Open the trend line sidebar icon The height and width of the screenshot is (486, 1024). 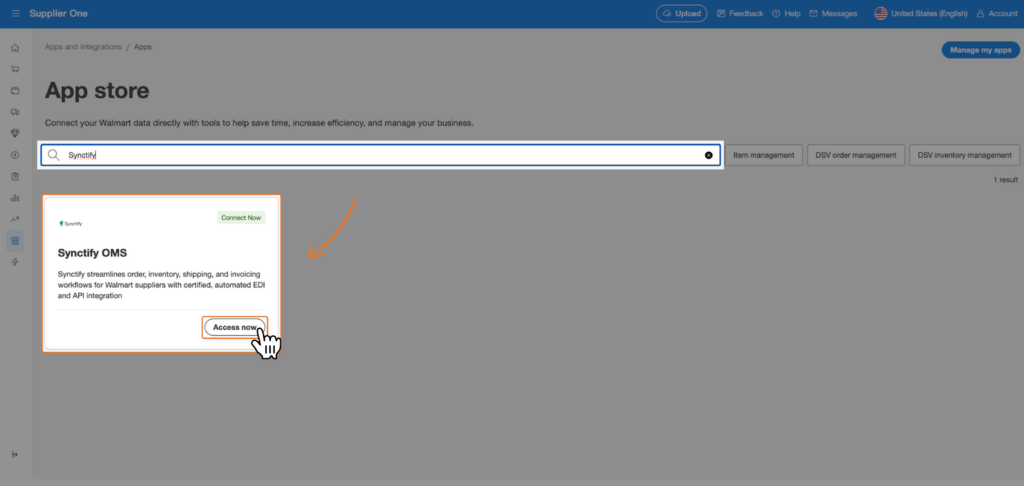point(15,219)
